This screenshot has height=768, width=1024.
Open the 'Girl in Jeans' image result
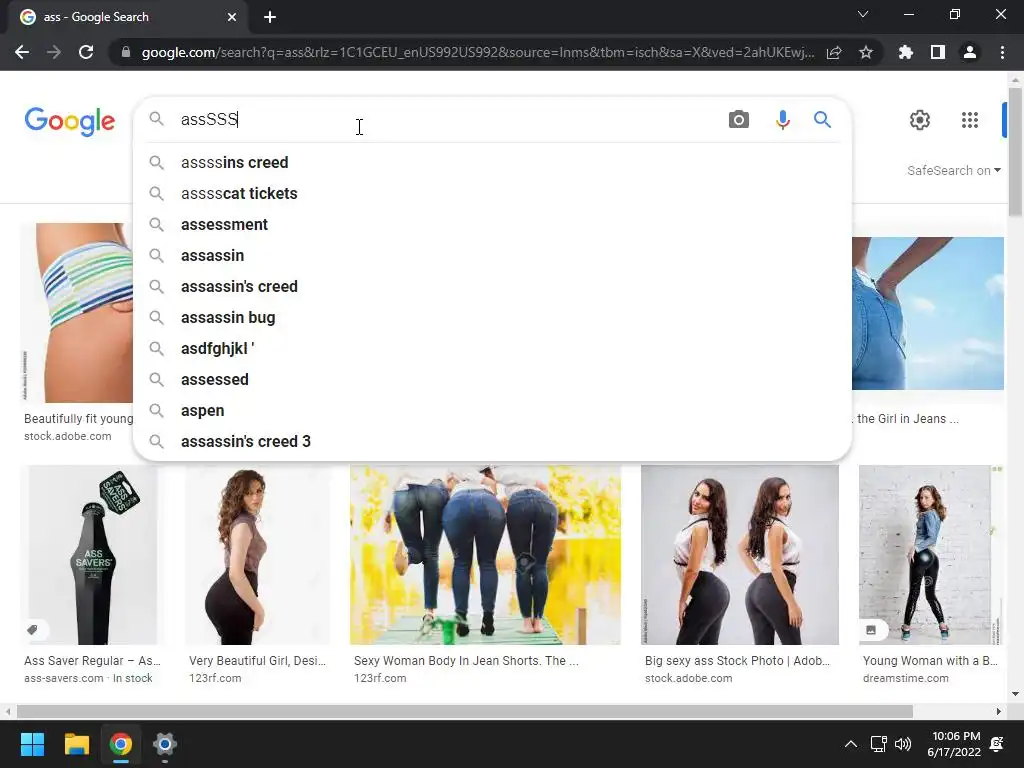928,313
